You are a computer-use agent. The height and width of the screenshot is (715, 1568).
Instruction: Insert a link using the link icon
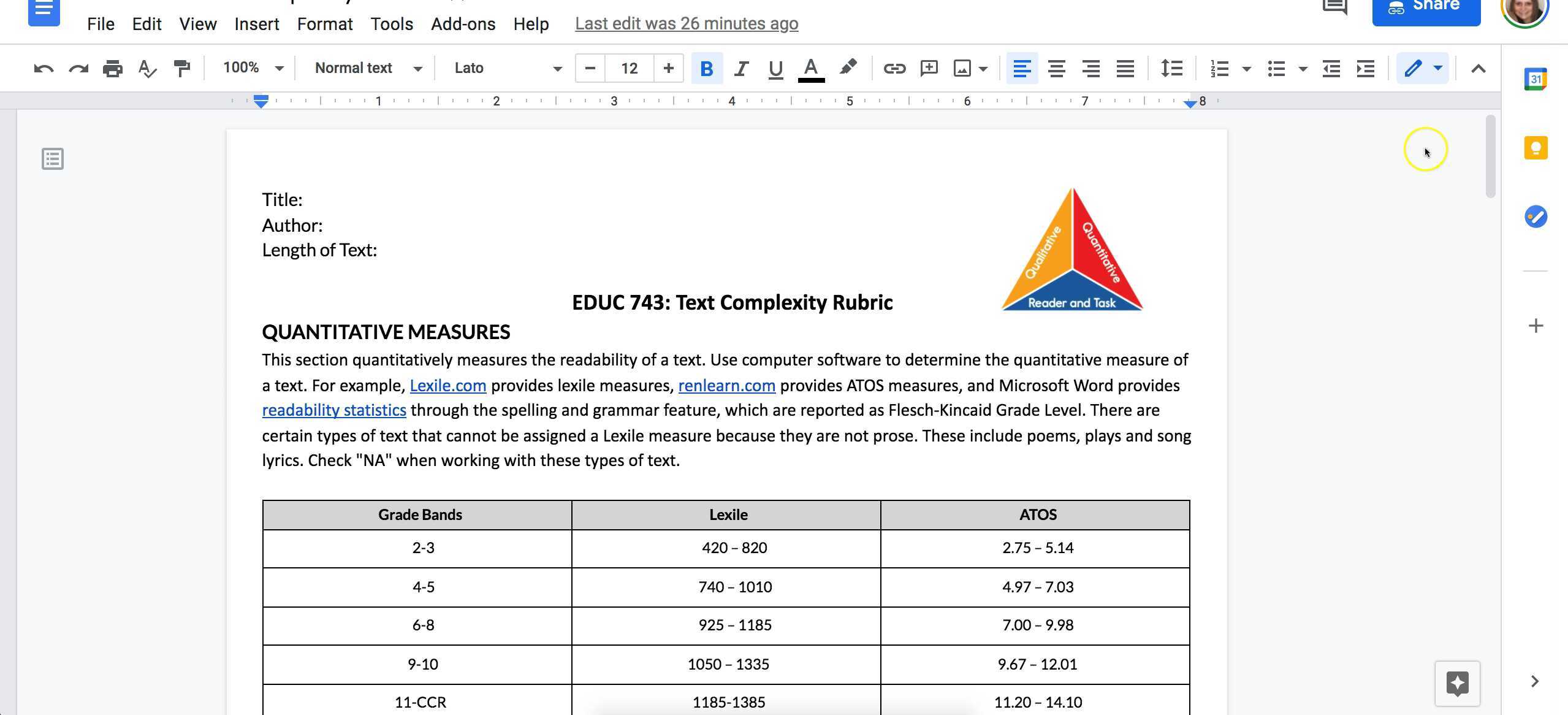(x=894, y=68)
